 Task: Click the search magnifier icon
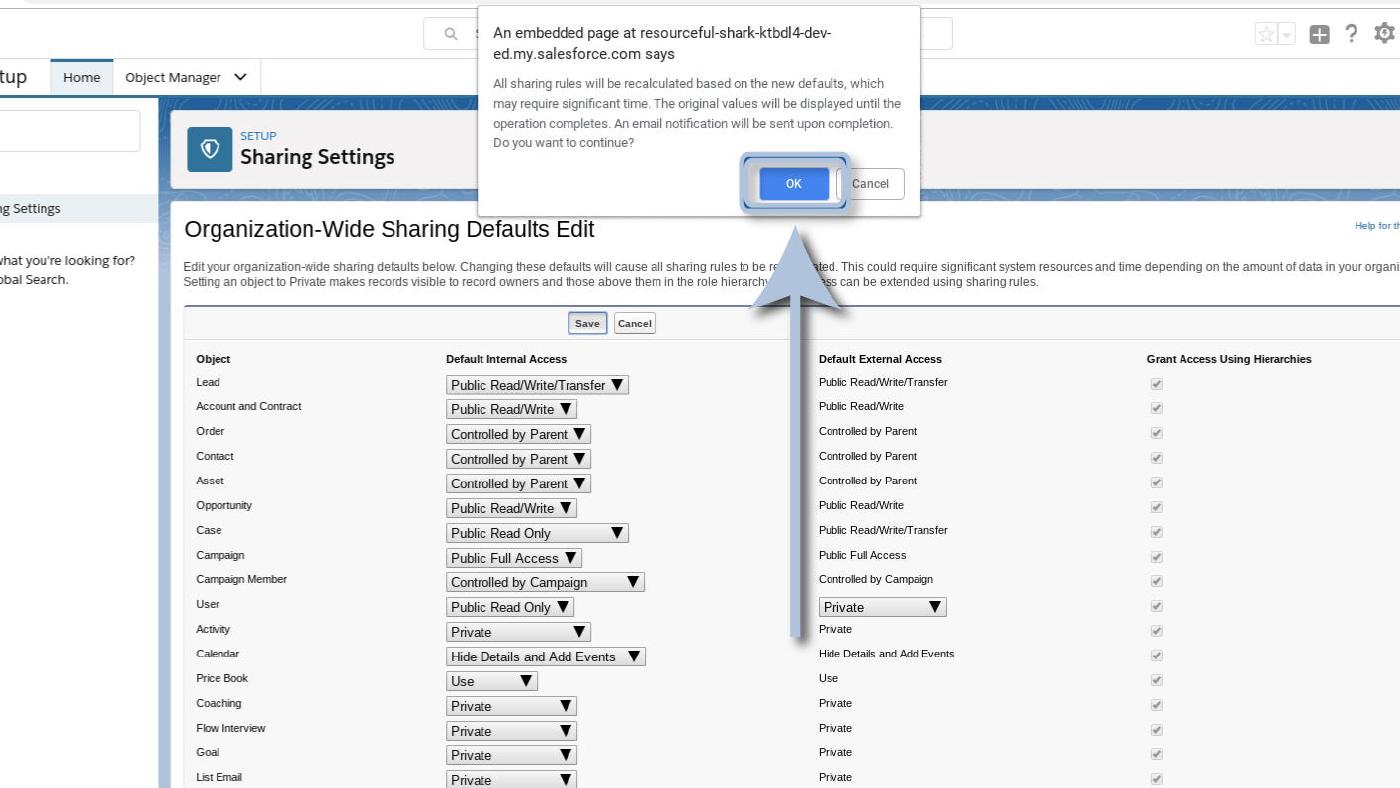click(x=450, y=34)
